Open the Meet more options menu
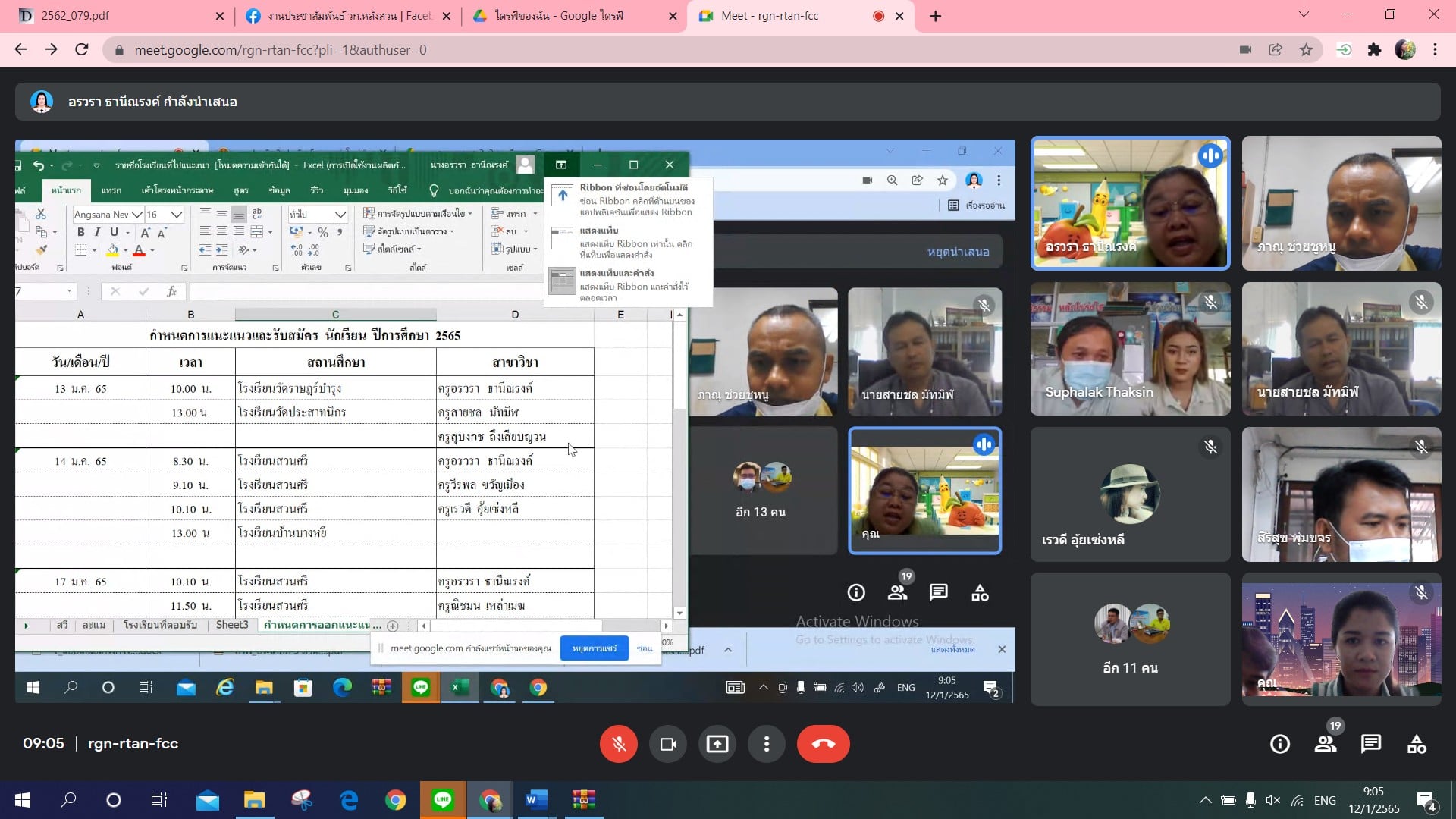This screenshot has width=1456, height=819. (x=767, y=744)
